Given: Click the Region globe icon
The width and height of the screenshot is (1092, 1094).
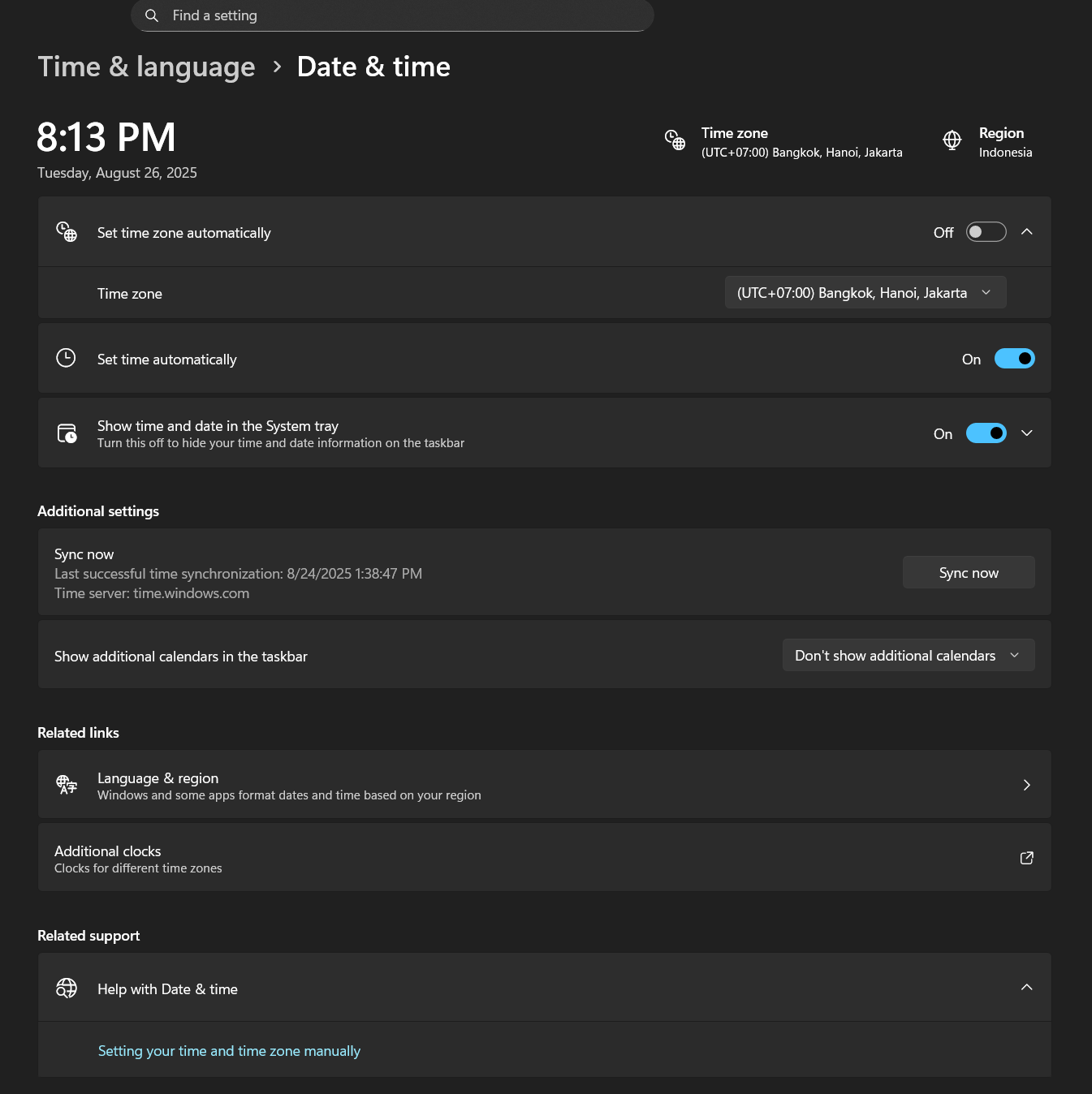Looking at the screenshot, I should click(952, 140).
